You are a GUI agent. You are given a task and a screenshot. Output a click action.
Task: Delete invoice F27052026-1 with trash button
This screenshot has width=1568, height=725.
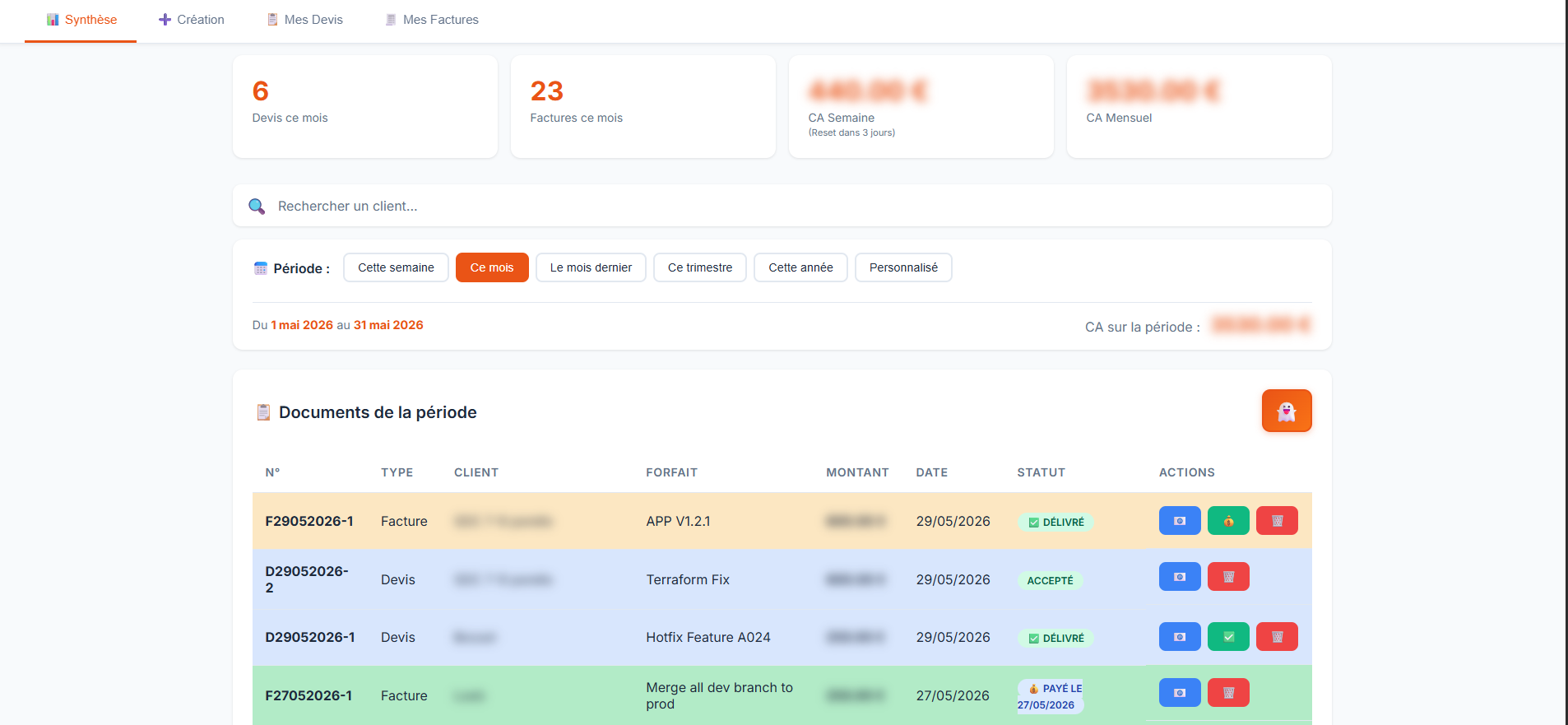click(1228, 693)
